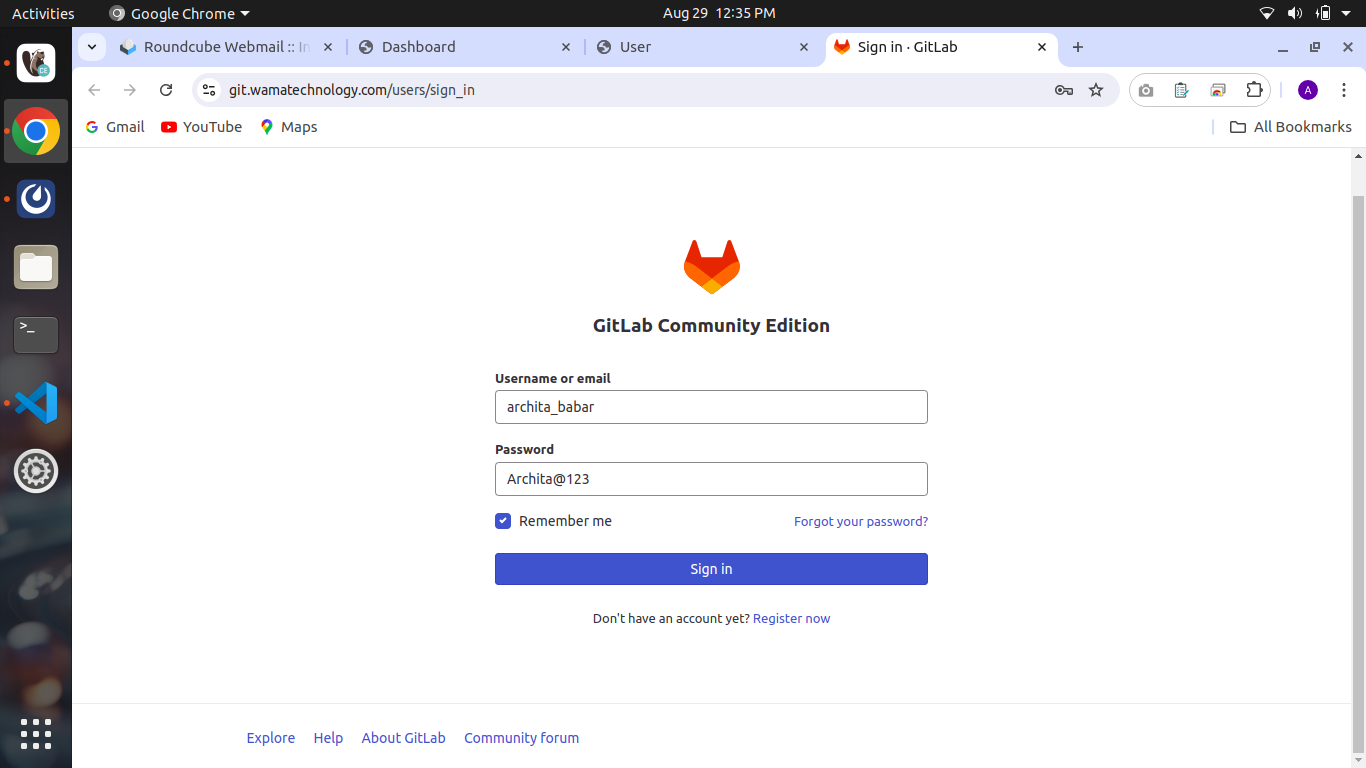Close the User tab

coord(804,47)
